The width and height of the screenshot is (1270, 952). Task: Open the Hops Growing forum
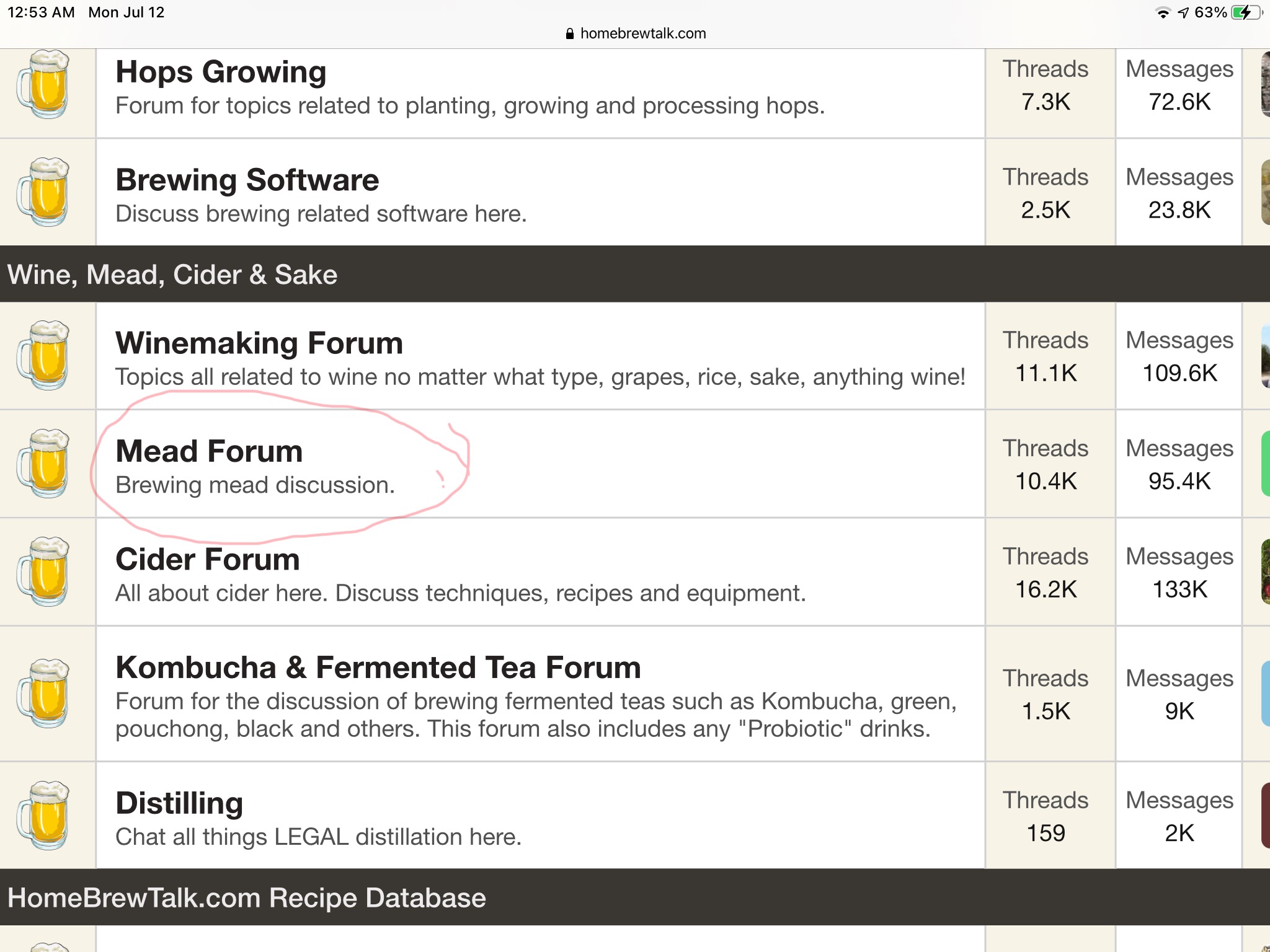[x=221, y=71]
